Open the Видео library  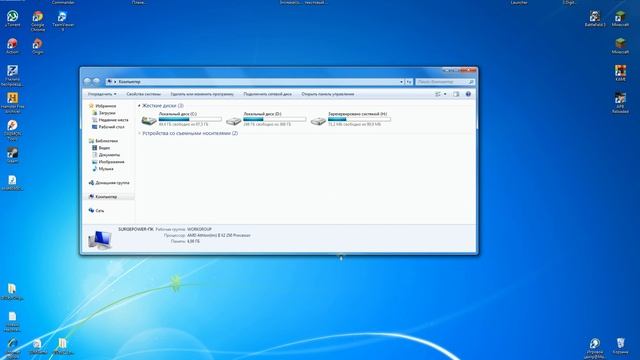104,148
